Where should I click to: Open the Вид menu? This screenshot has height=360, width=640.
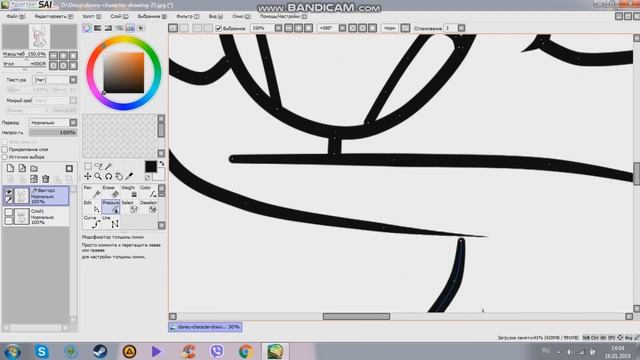[216, 16]
